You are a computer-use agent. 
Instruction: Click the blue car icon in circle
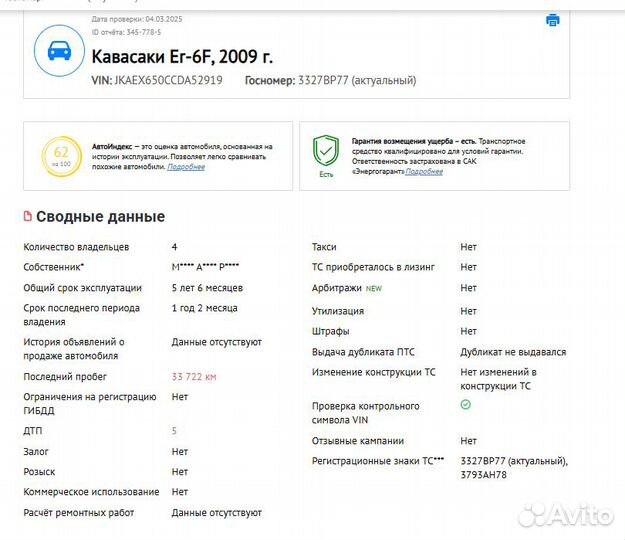point(59,51)
